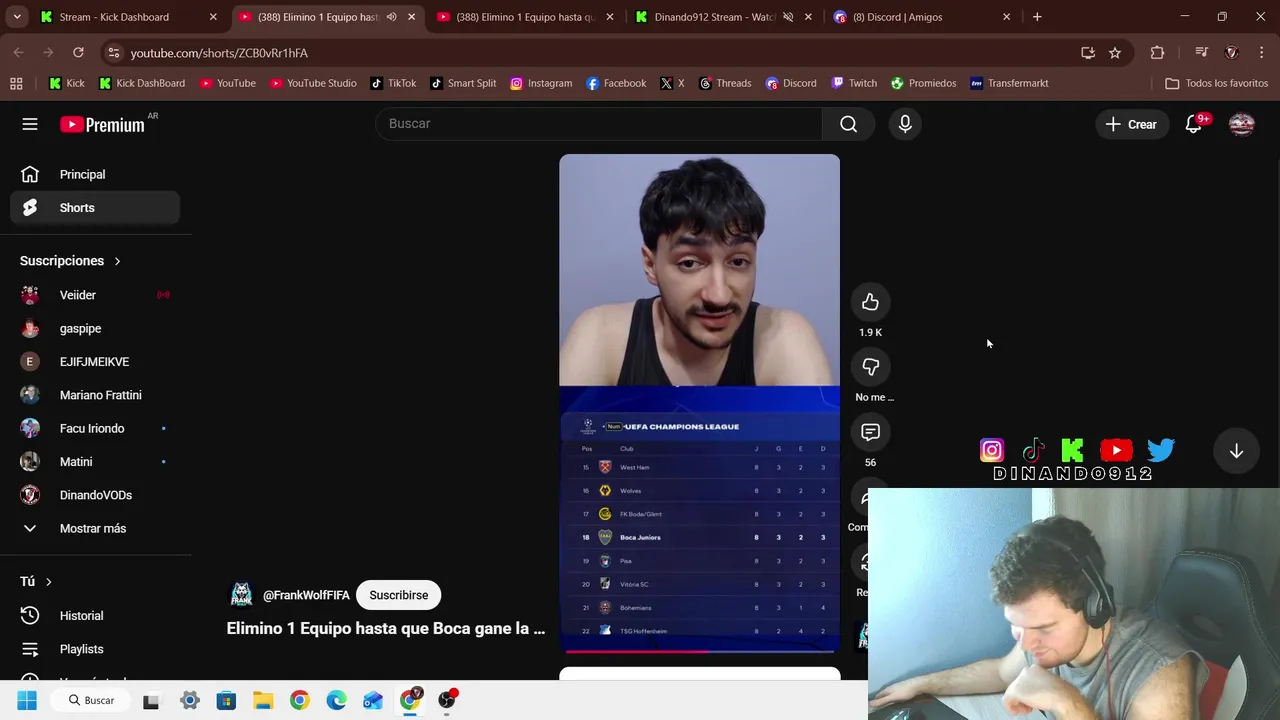This screenshot has width=1280, height=720.
Task: Open Settings gear in taskbar
Action: (189, 700)
